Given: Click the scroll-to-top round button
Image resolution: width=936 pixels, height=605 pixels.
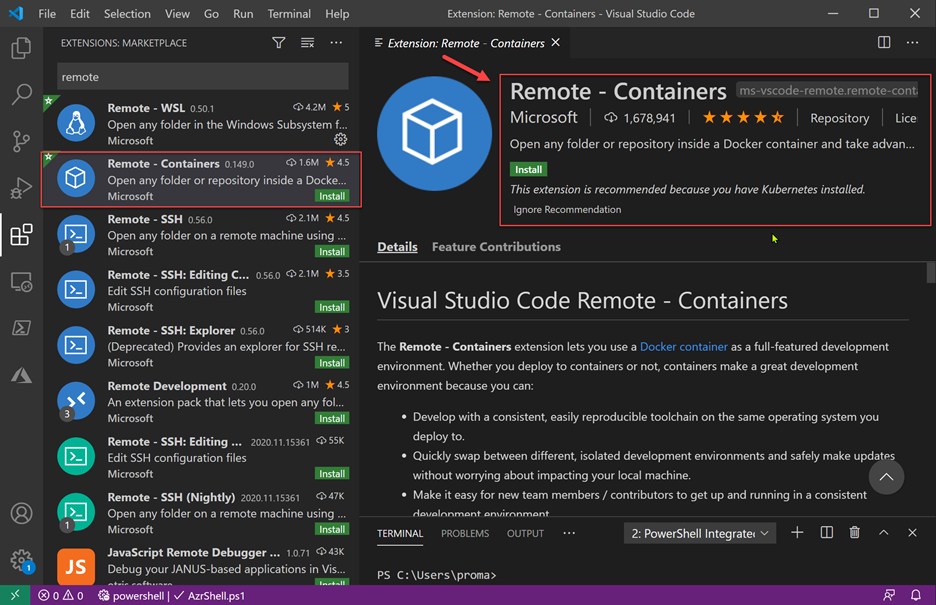Looking at the screenshot, I should (x=886, y=477).
